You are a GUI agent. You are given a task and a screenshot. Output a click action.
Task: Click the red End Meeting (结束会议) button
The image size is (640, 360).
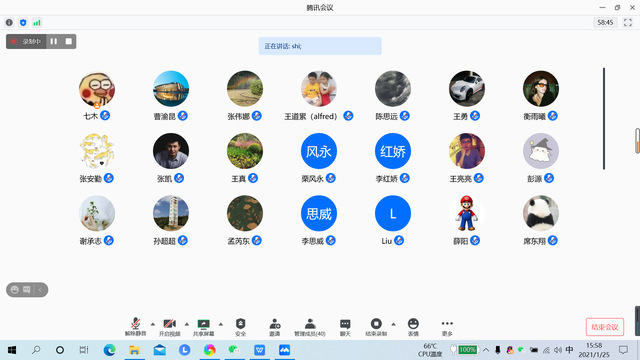pos(604,327)
